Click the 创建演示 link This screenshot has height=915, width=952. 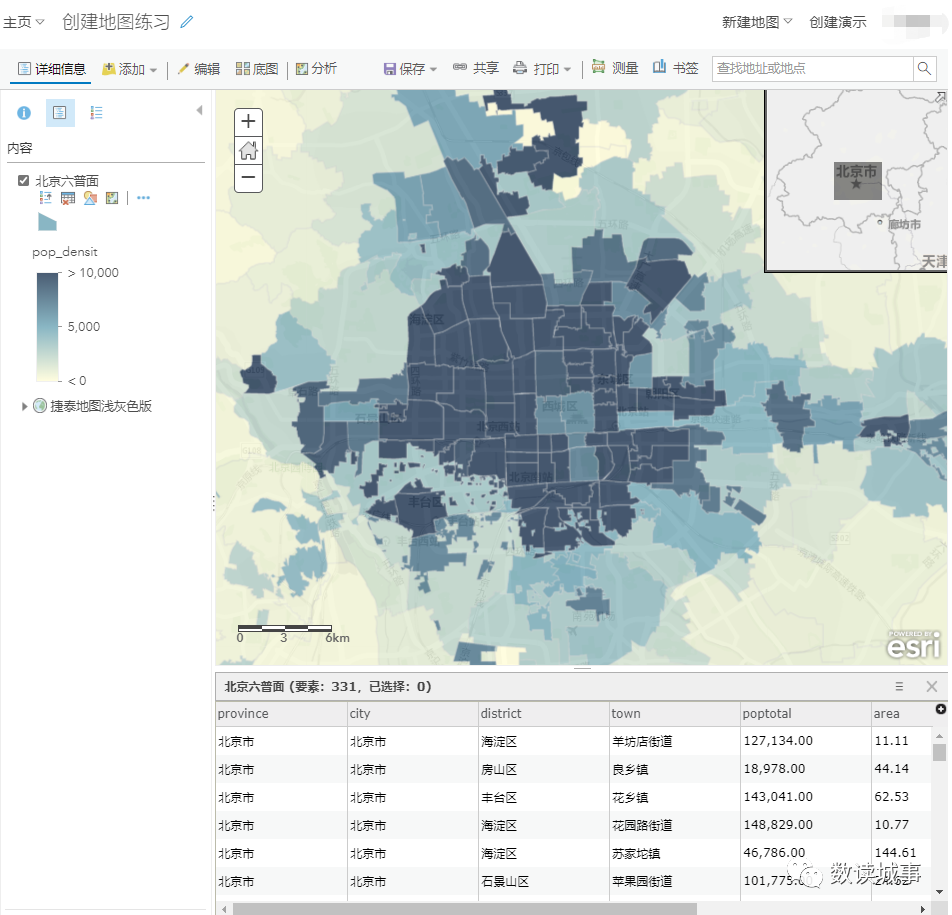[x=837, y=22]
